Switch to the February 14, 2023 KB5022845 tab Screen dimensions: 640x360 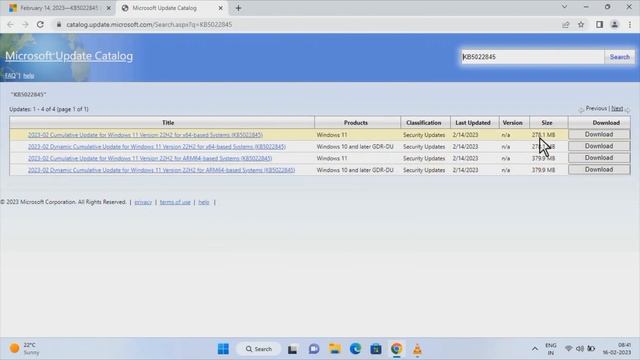point(58,8)
